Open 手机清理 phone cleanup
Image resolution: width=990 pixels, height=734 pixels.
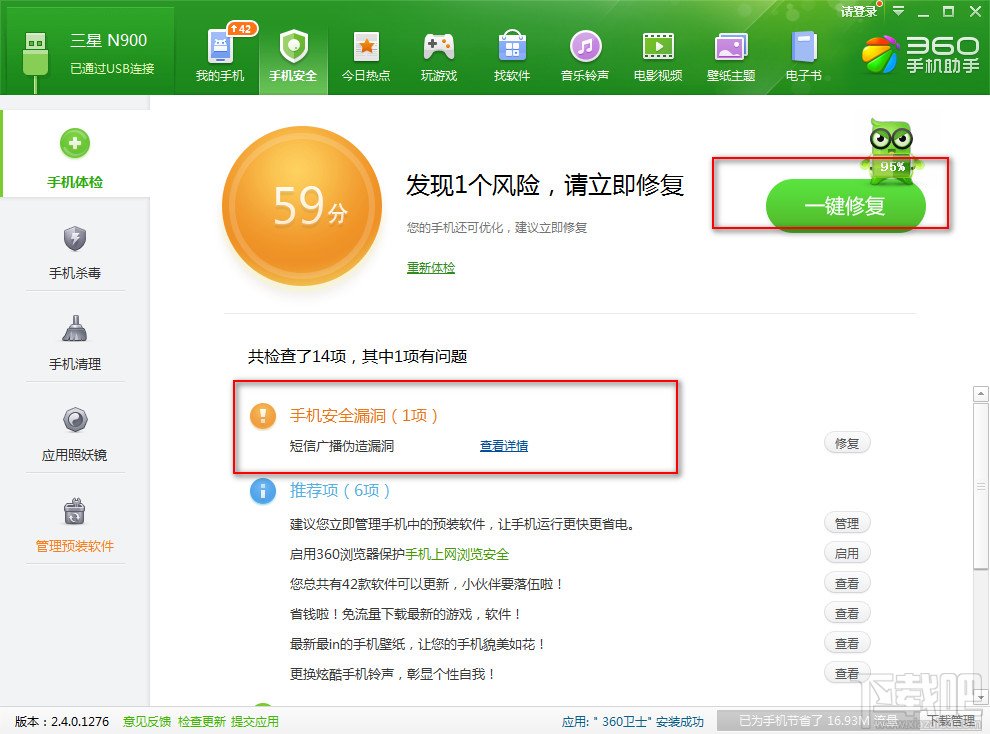(75, 340)
